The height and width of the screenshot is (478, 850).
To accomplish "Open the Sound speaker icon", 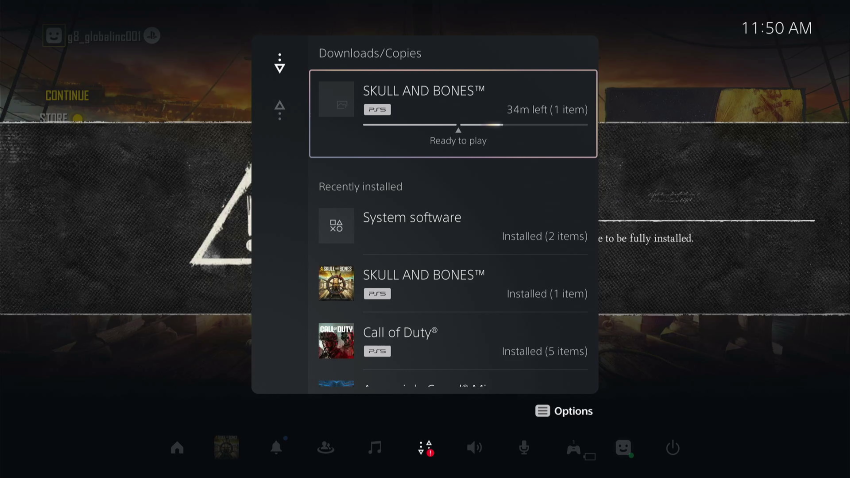I will pos(474,448).
